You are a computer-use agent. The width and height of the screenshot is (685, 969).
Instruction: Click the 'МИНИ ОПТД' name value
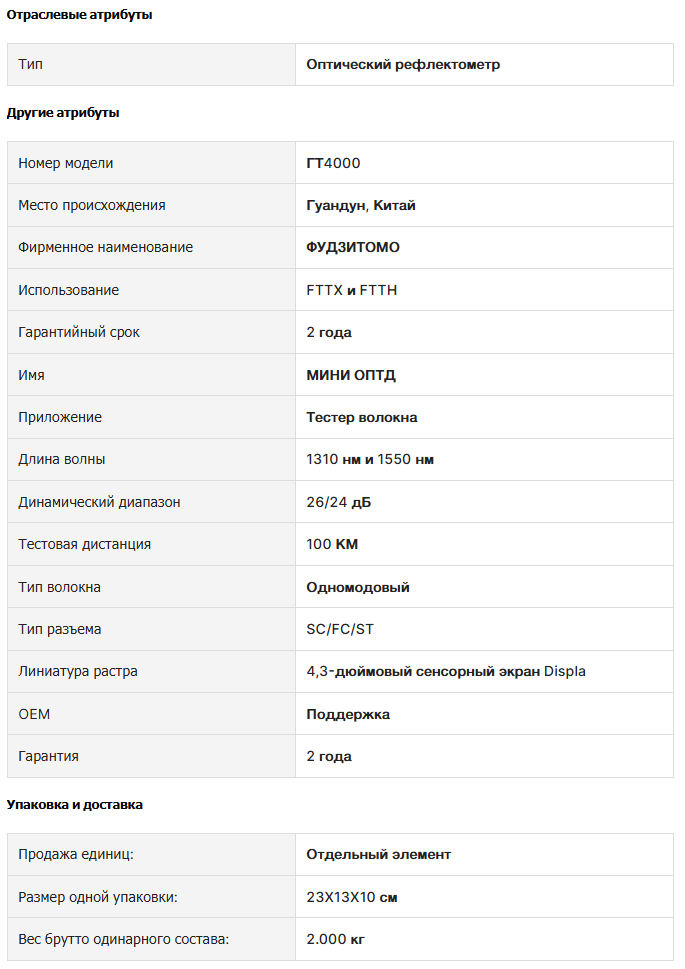351,375
